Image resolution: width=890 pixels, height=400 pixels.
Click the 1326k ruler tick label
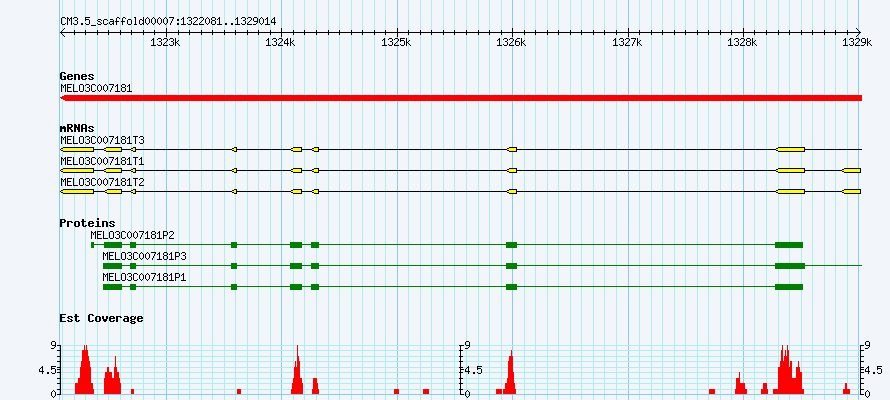(x=512, y=41)
